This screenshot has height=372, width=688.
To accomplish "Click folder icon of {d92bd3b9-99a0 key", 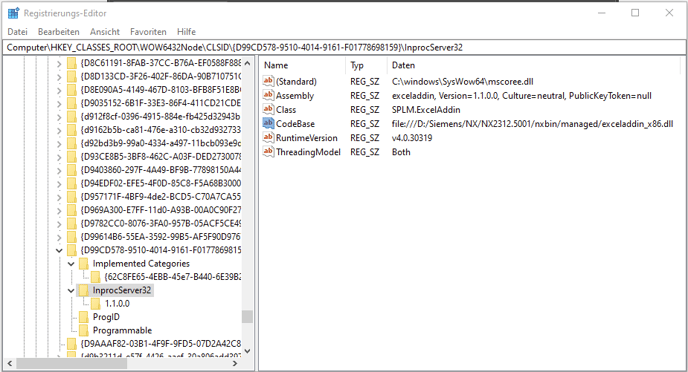I will [x=72, y=143].
